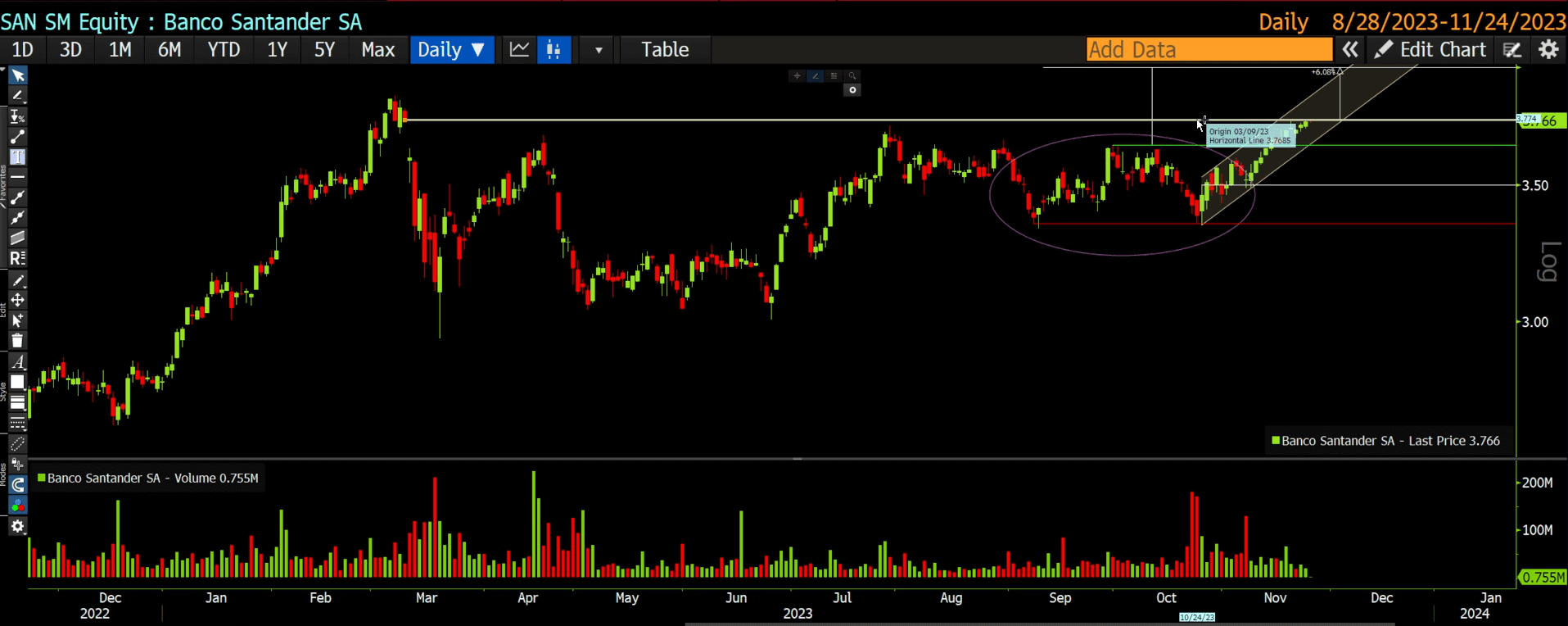Open the italic A font style tool
The width and height of the screenshot is (1568, 626).
click(17, 362)
